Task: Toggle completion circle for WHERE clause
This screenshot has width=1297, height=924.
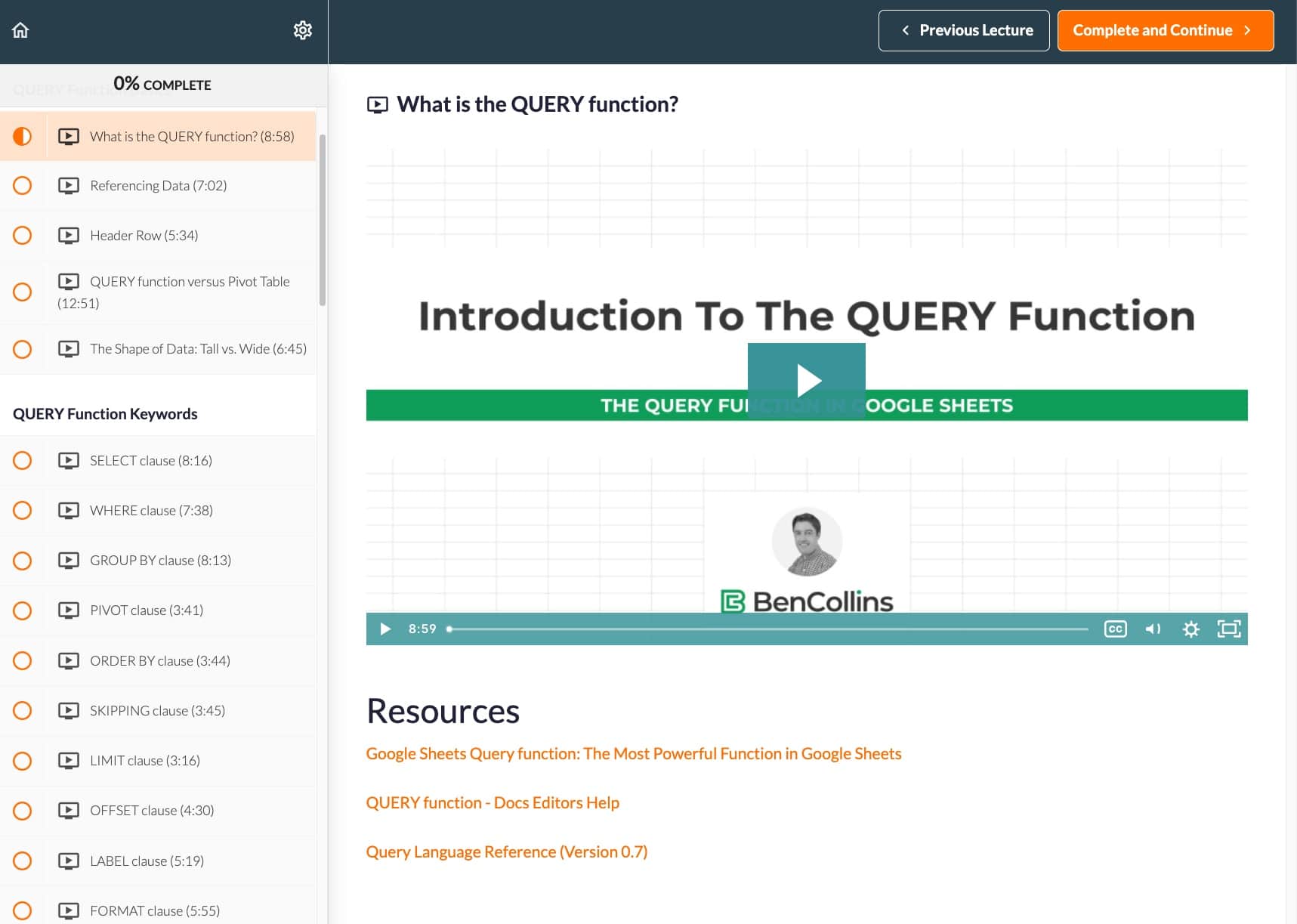Action: (23, 511)
